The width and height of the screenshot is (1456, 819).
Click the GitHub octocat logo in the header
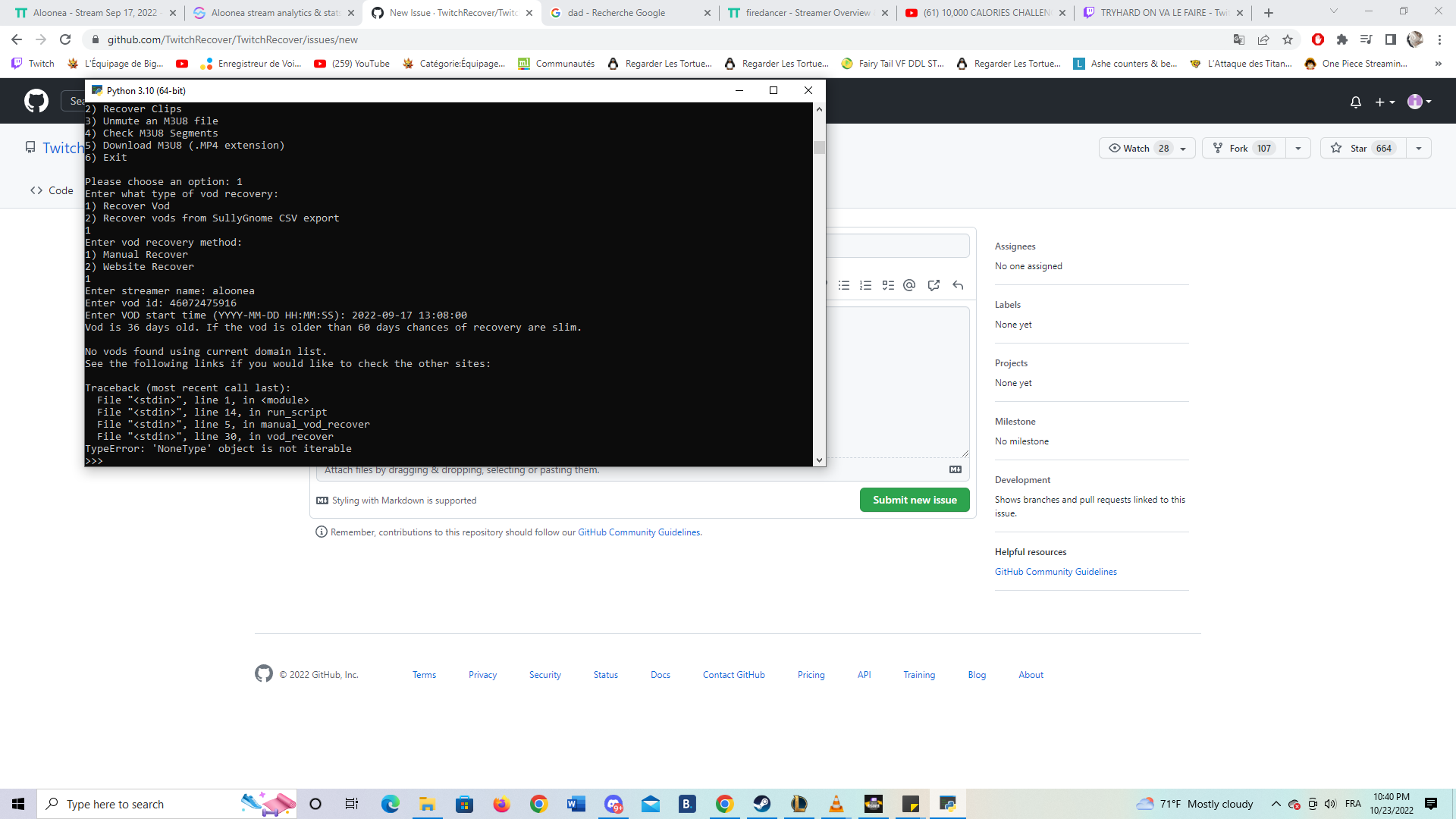[x=34, y=100]
